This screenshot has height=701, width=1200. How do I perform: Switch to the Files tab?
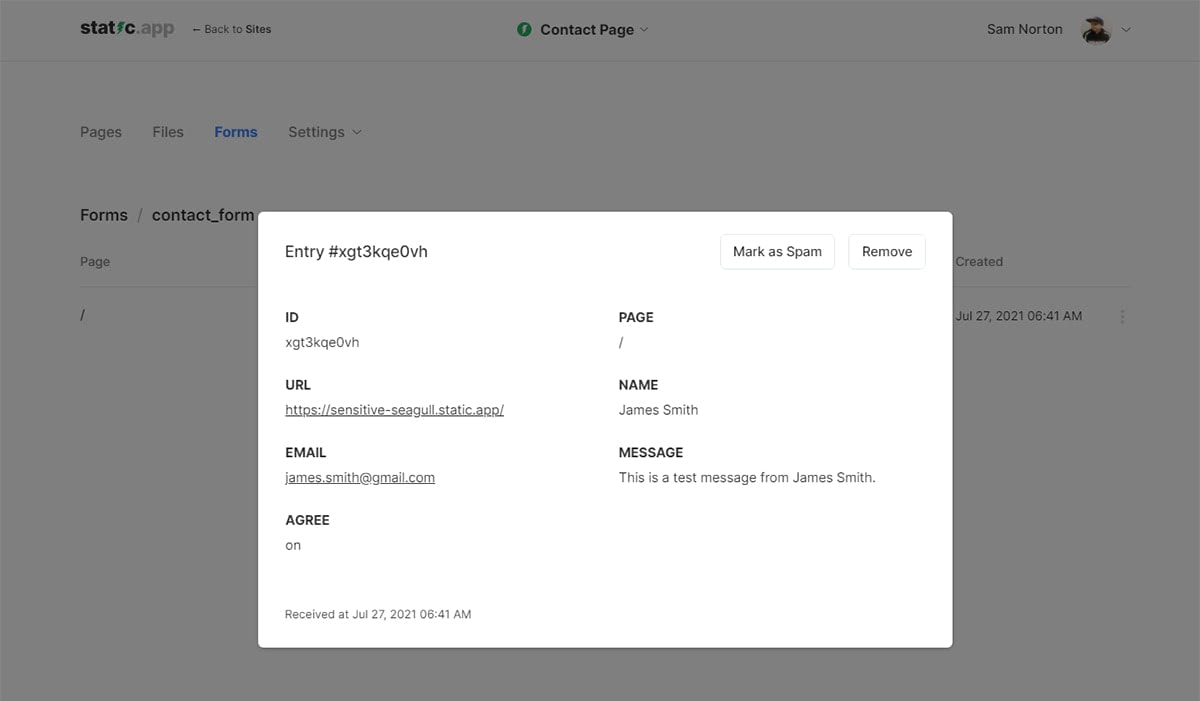pyautogui.click(x=167, y=131)
